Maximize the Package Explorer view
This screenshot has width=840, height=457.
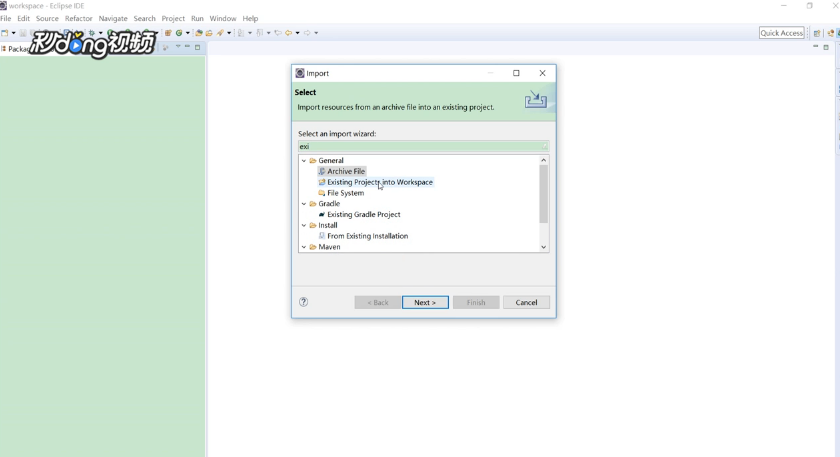[197, 47]
